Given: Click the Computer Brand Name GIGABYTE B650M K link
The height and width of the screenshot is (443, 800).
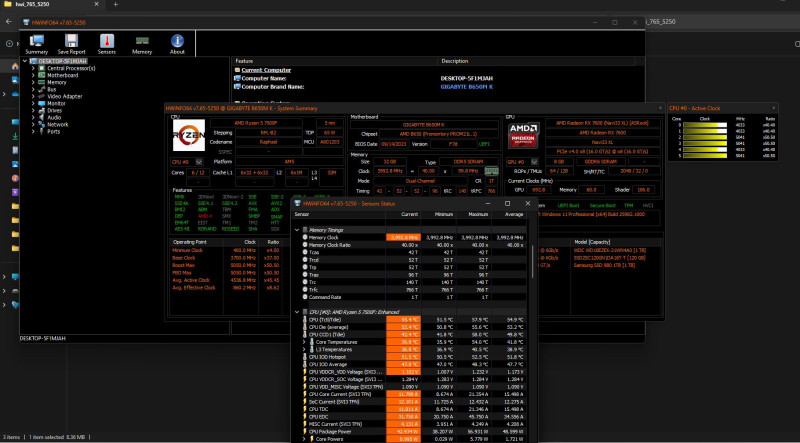Looking at the screenshot, I should click(467, 87).
